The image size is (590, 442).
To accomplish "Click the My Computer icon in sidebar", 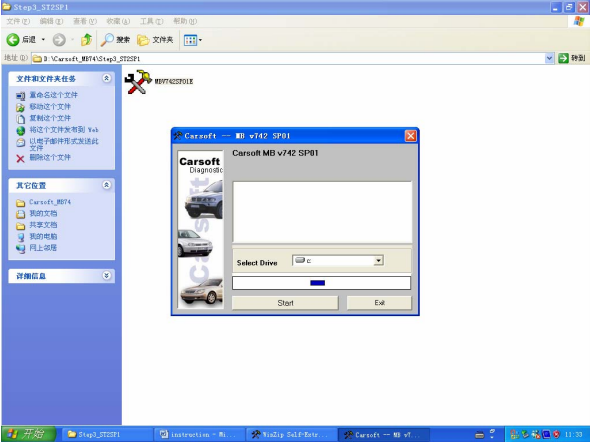I will 20,237.
